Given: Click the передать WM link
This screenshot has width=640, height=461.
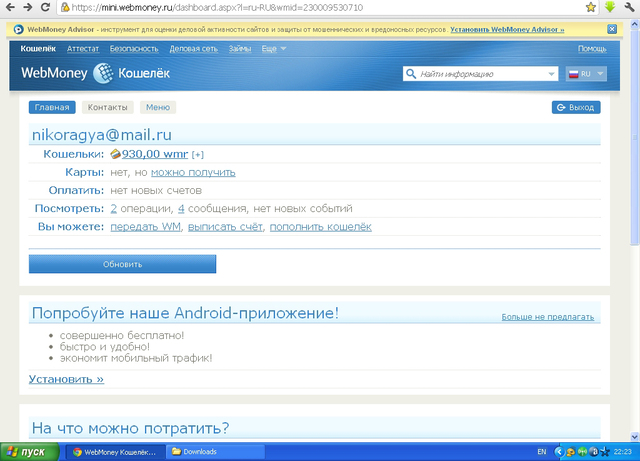Looking at the screenshot, I should pos(146,227).
